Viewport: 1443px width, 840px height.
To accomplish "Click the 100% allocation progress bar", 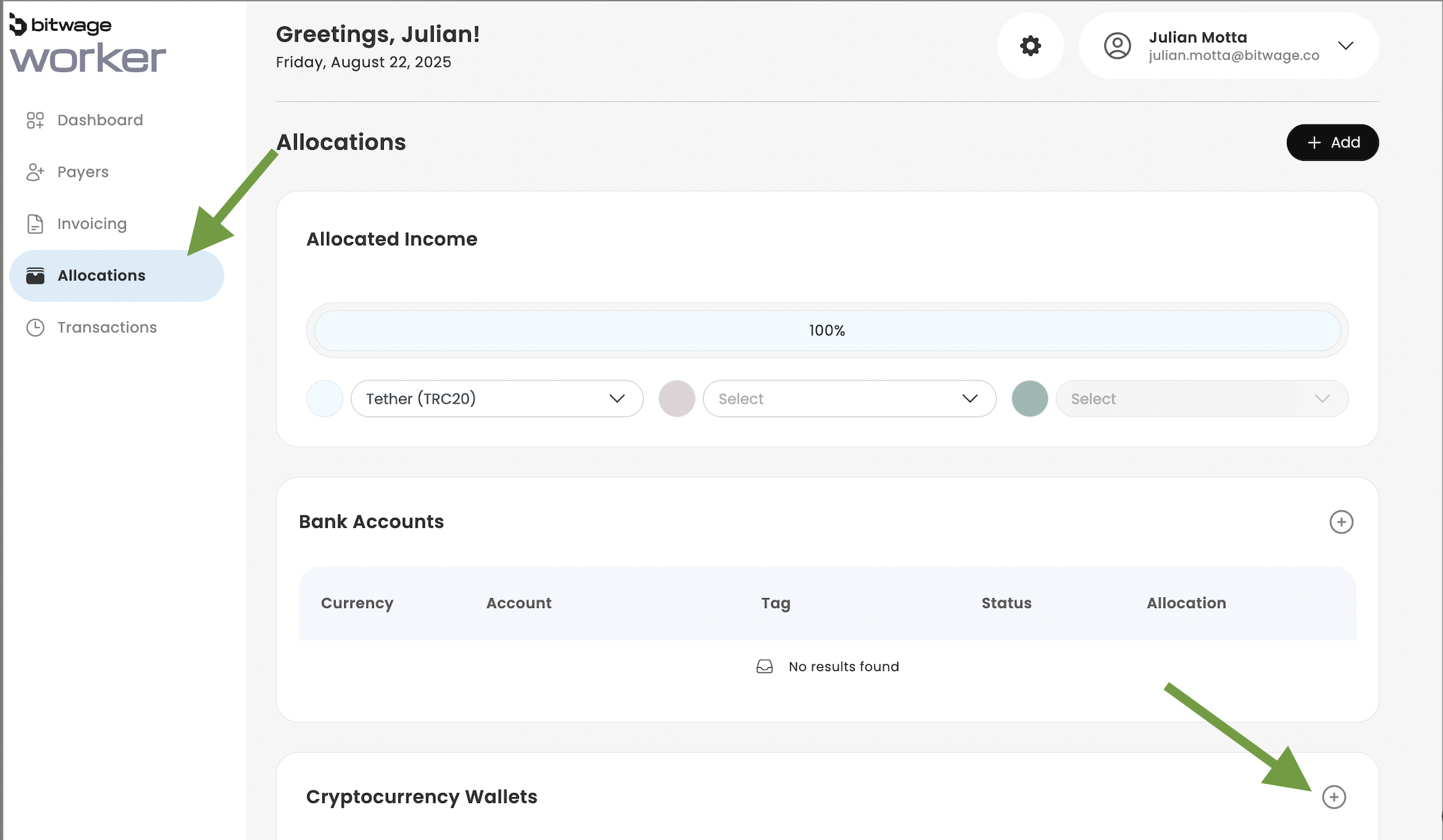I will coord(827,331).
